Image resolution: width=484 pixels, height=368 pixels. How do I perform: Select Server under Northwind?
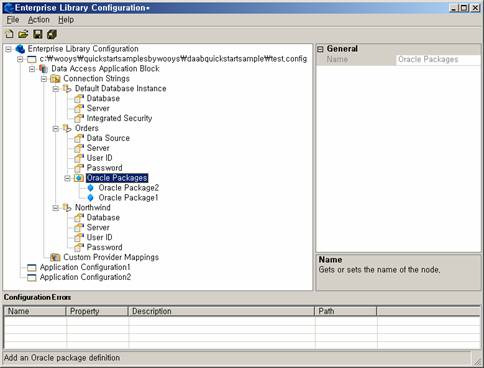[x=98, y=227]
